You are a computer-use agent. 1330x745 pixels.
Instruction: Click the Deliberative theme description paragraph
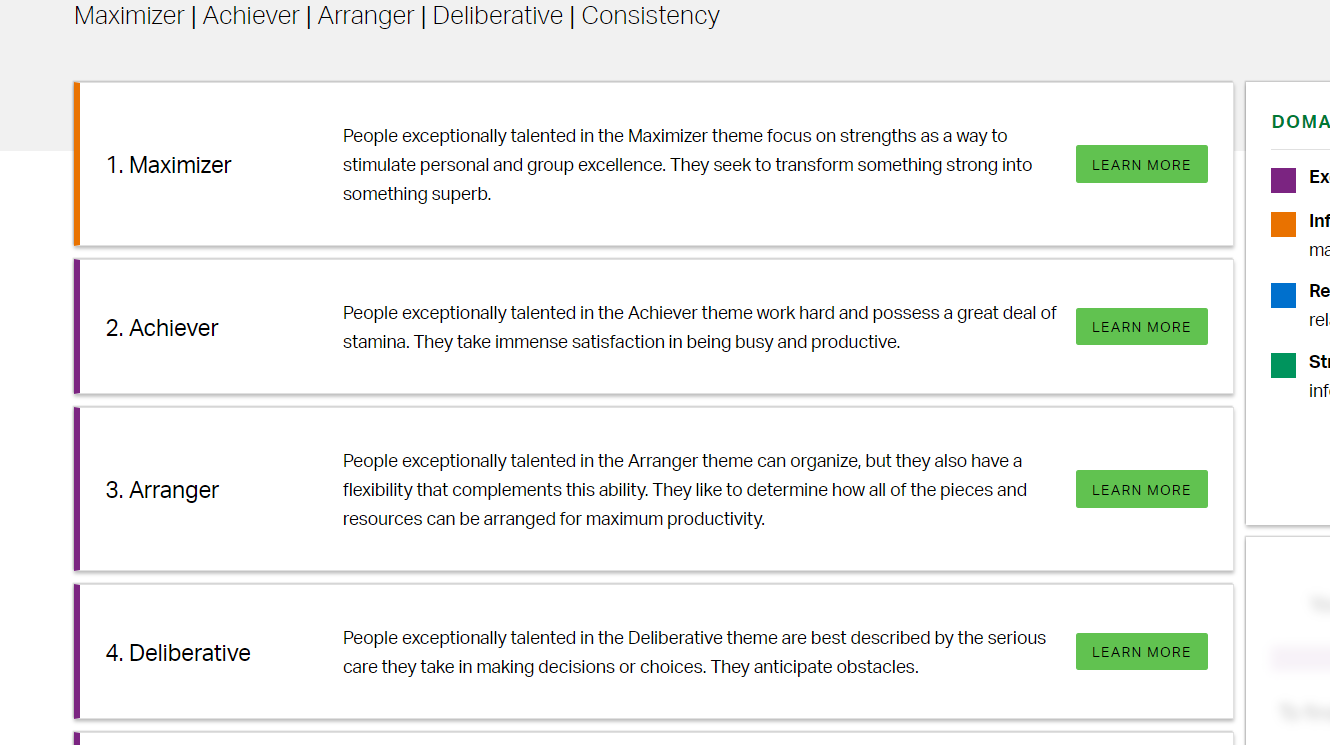click(695, 652)
